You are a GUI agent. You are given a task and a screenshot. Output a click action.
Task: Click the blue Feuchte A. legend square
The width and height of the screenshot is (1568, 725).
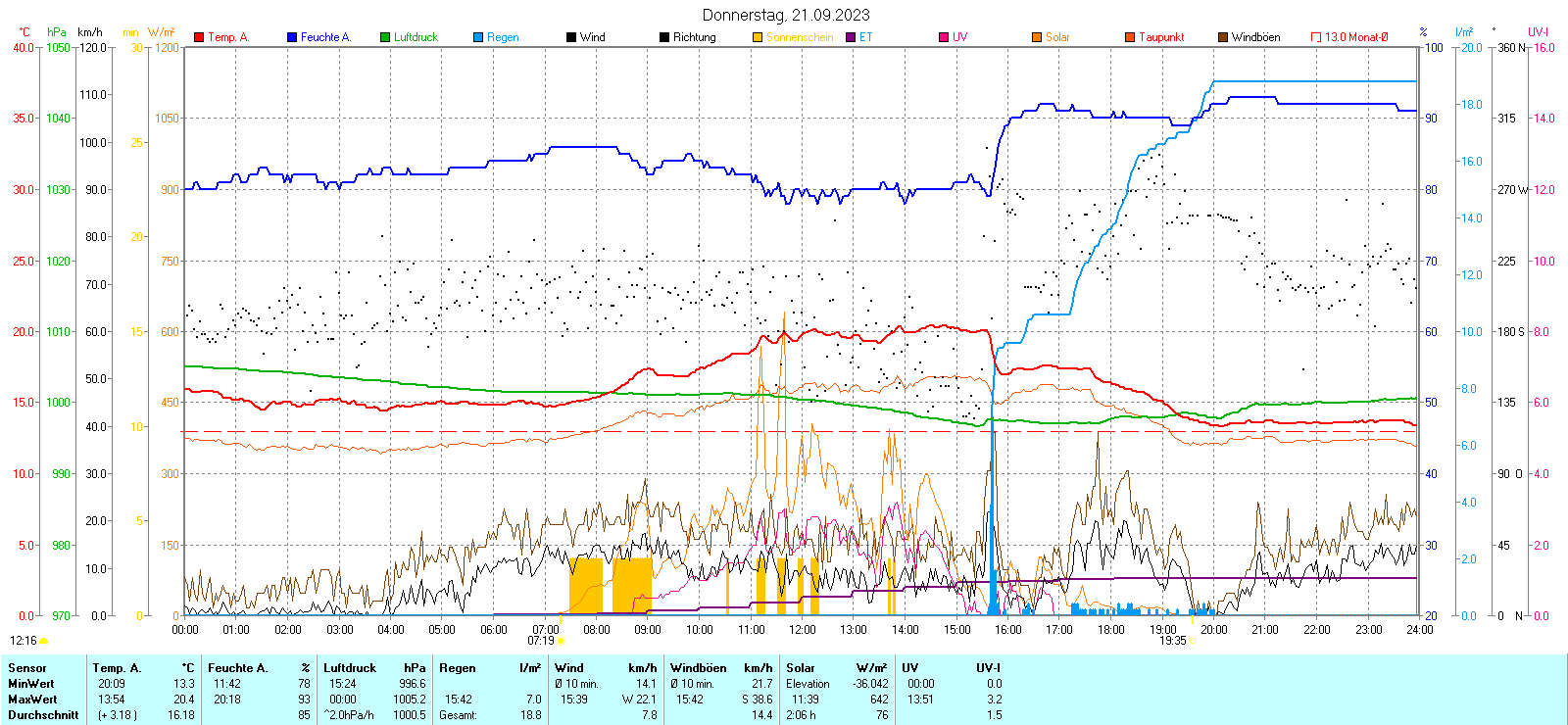tap(292, 37)
